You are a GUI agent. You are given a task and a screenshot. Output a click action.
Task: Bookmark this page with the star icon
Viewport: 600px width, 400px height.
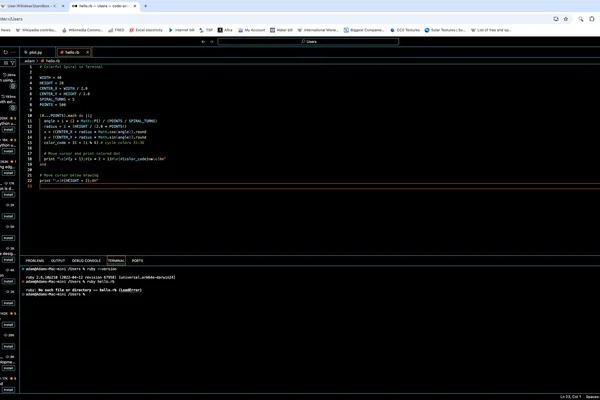[566, 19]
